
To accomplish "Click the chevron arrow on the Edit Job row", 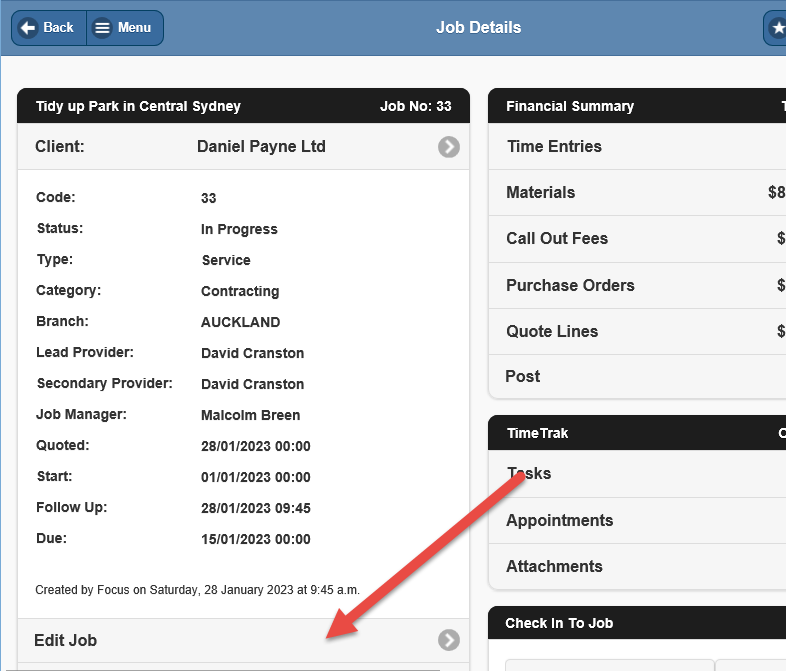I will 449,640.
